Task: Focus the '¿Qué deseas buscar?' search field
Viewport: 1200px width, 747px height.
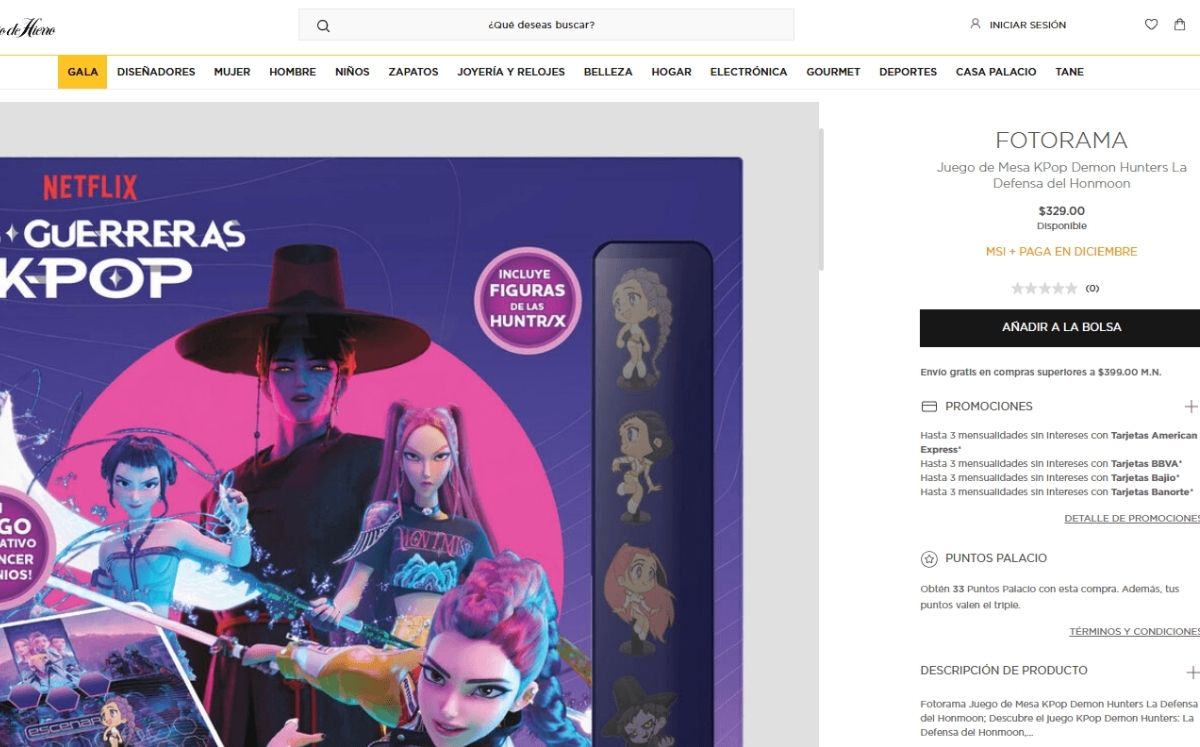Action: pos(546,25)
